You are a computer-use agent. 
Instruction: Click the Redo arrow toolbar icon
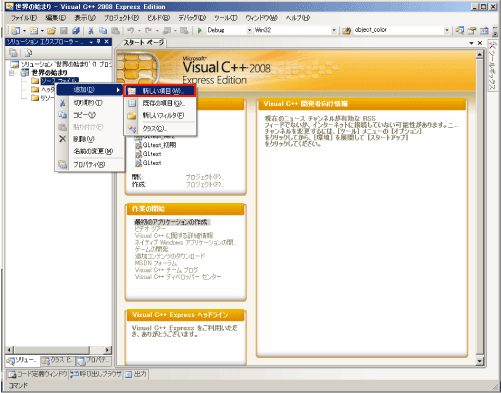pyautogui.click(x=148, y=30)
